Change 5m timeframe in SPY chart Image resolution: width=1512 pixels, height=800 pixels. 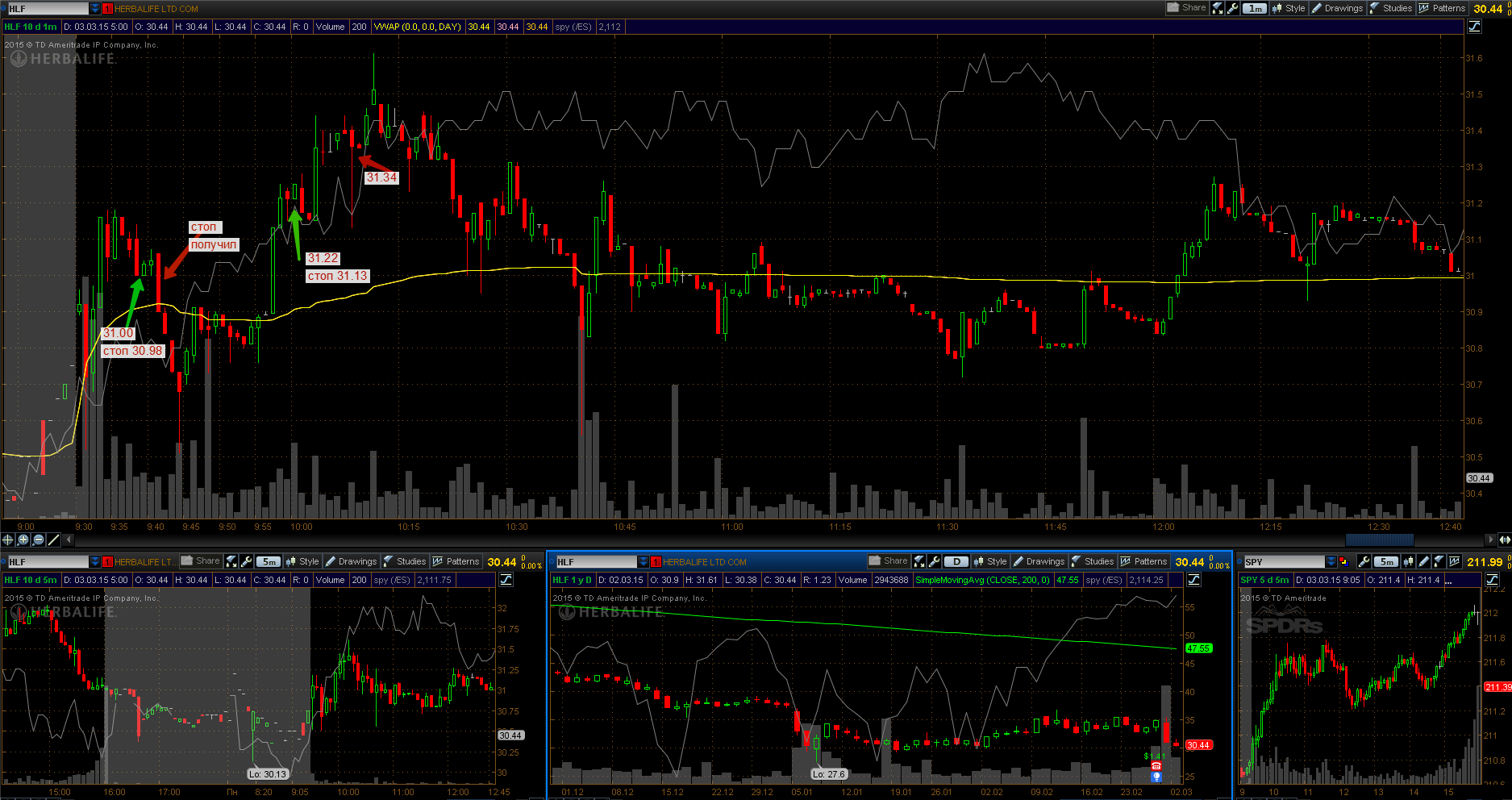coord(1385,562)
